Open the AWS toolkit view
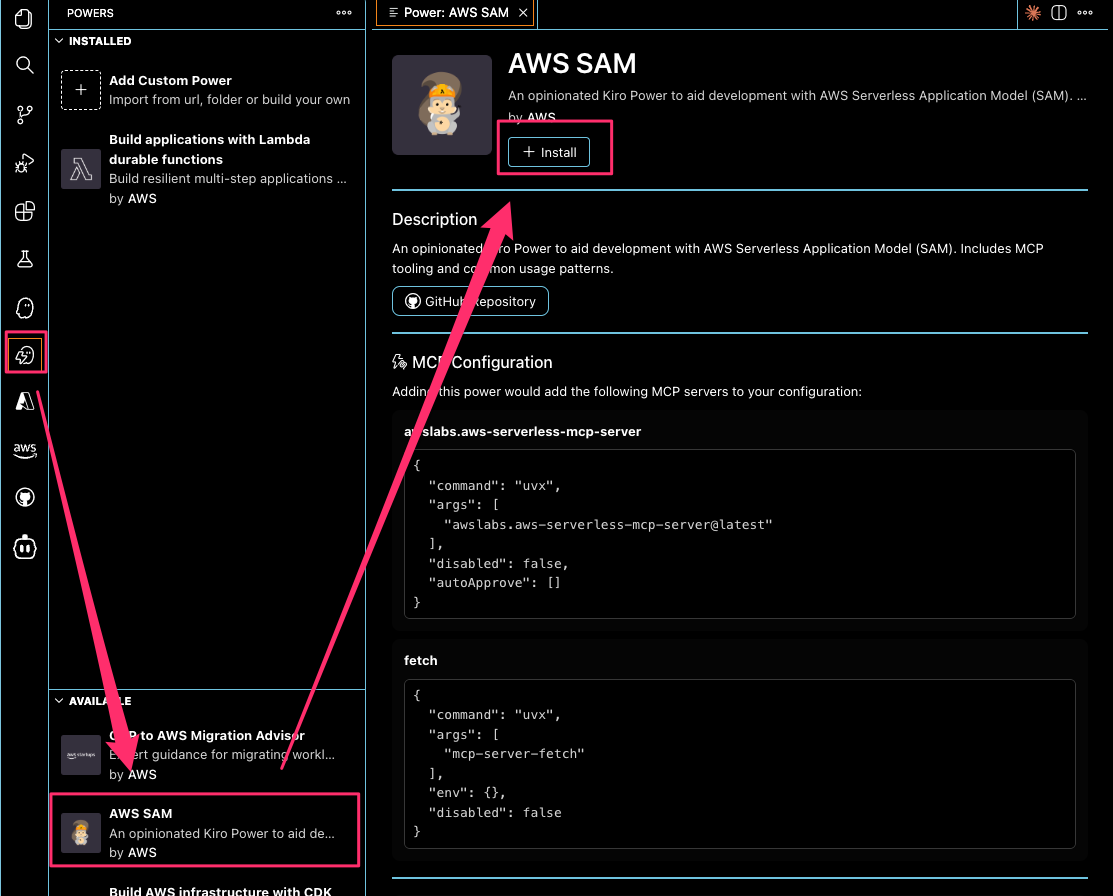1113x896 pixels. pos(24,450)
